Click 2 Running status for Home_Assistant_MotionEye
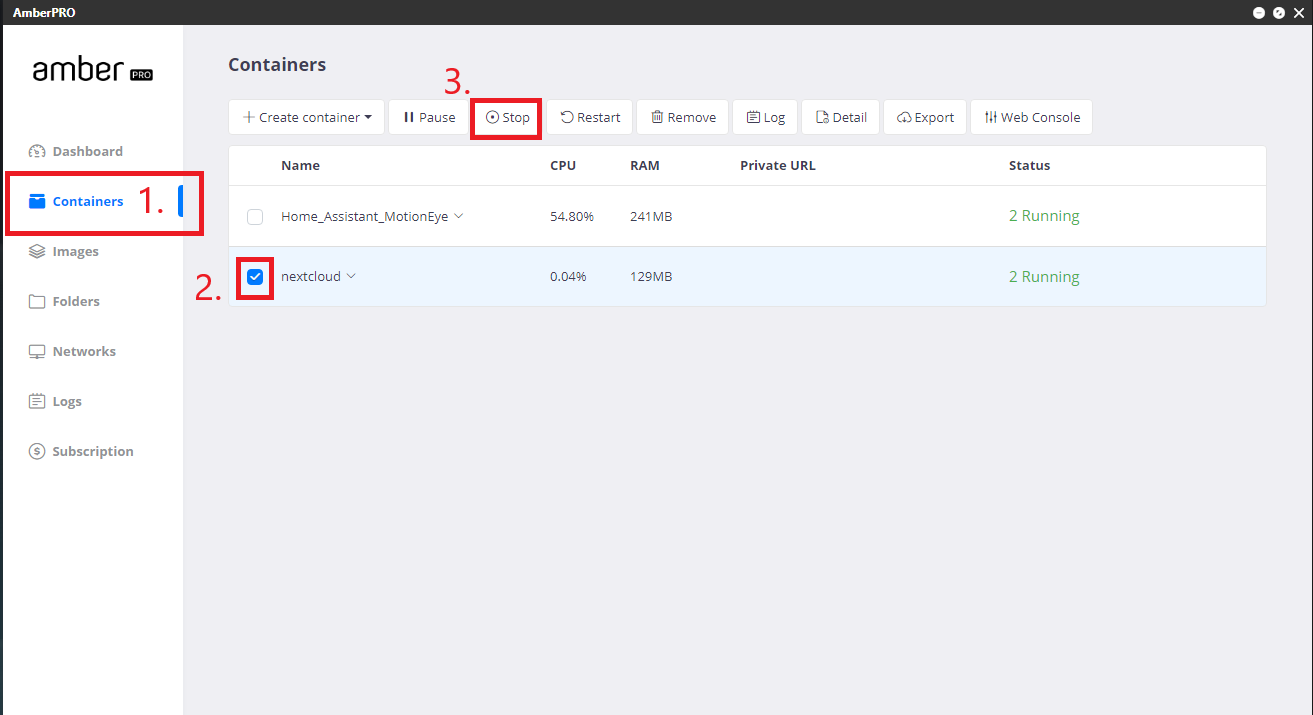Screen dimensions: 1313x715 click(x=1044, y=216)
